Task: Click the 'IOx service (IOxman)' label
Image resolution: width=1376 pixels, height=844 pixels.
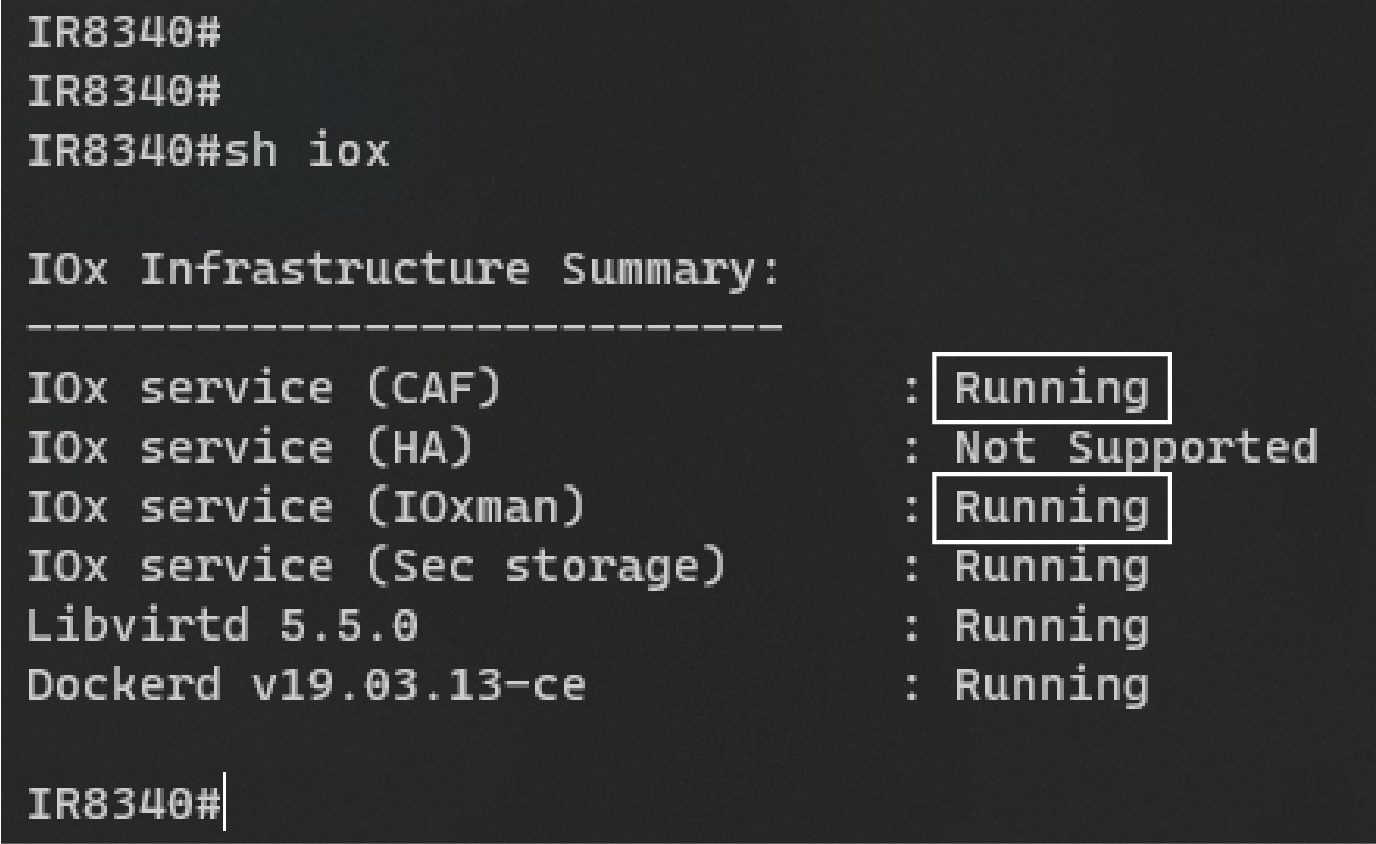Action: click(306, 508)
